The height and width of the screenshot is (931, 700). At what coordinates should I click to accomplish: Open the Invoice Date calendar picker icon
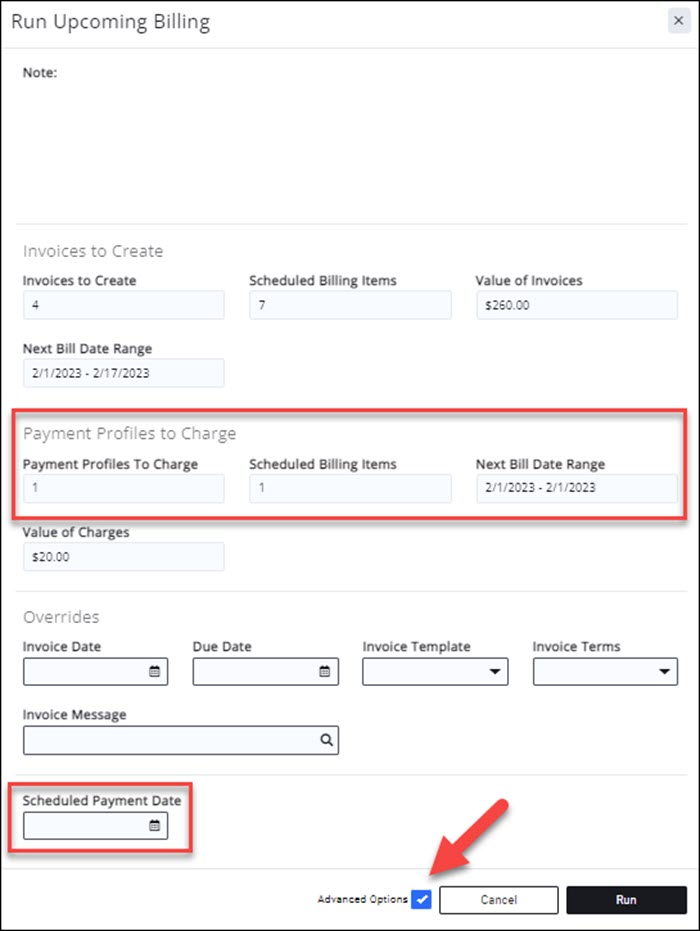[x=154, y=672]
